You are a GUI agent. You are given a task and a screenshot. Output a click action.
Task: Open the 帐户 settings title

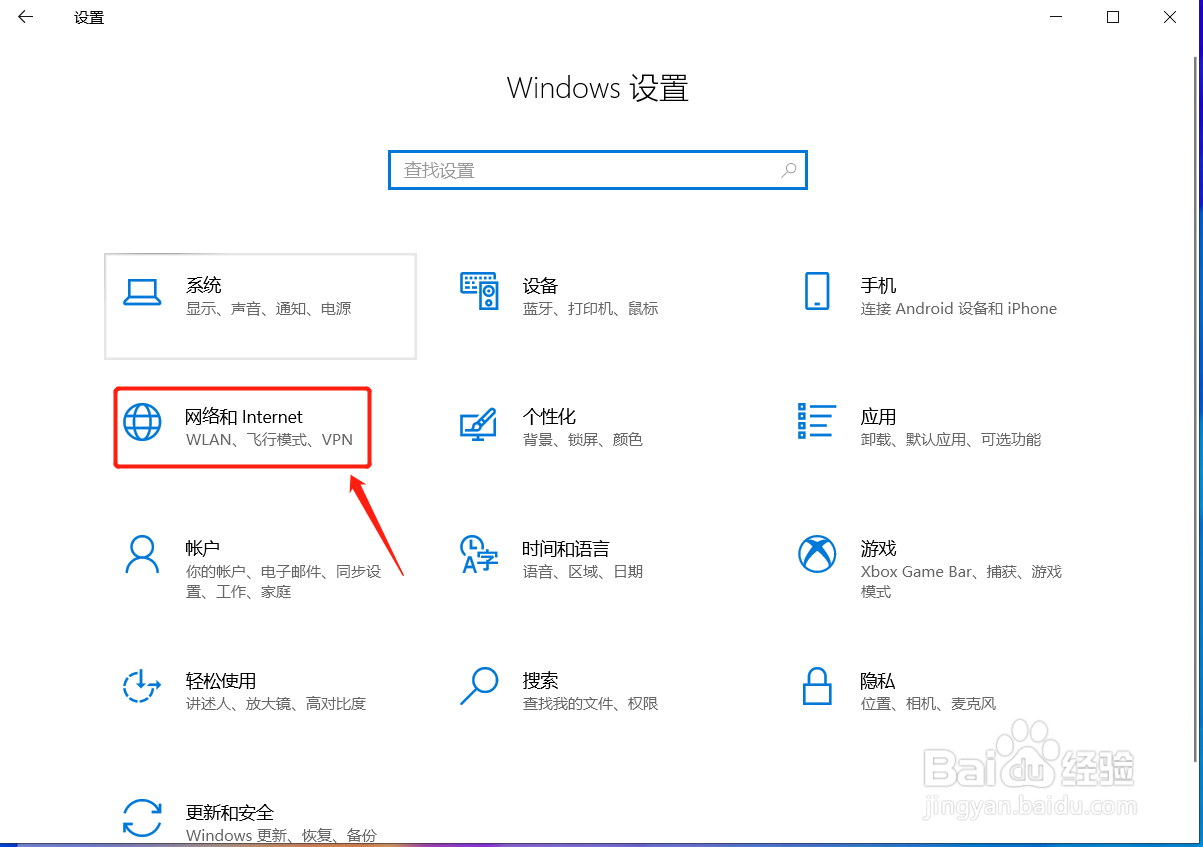[203, 549]
